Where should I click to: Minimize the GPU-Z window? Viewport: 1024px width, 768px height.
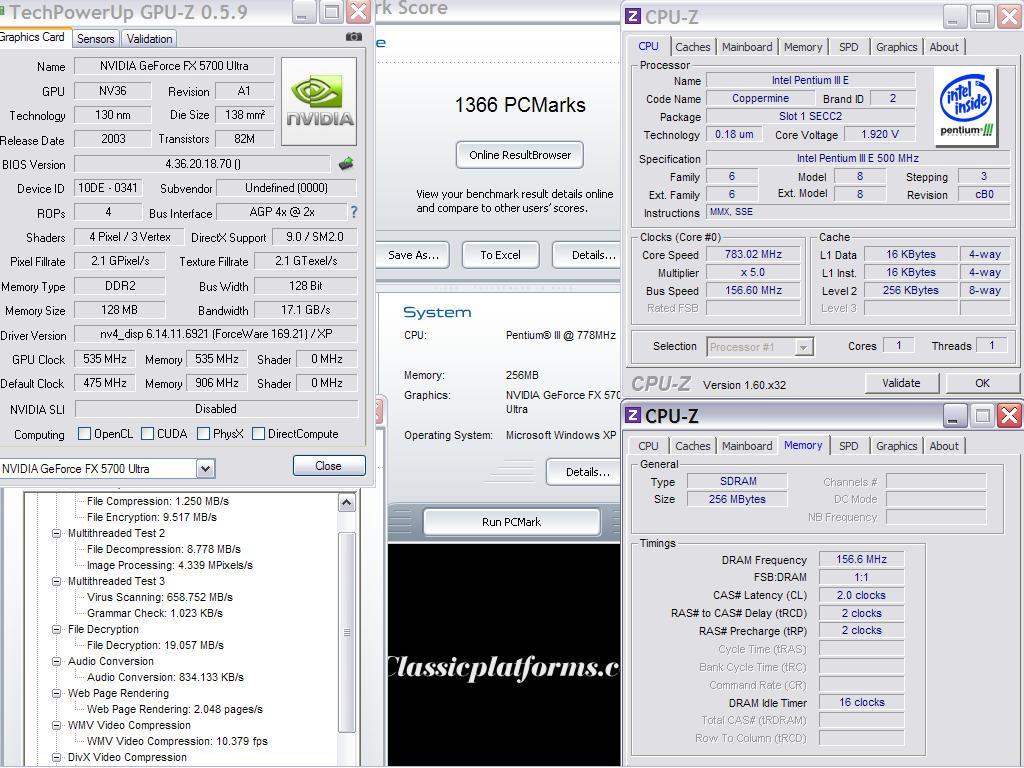click(x=304, y=12)
